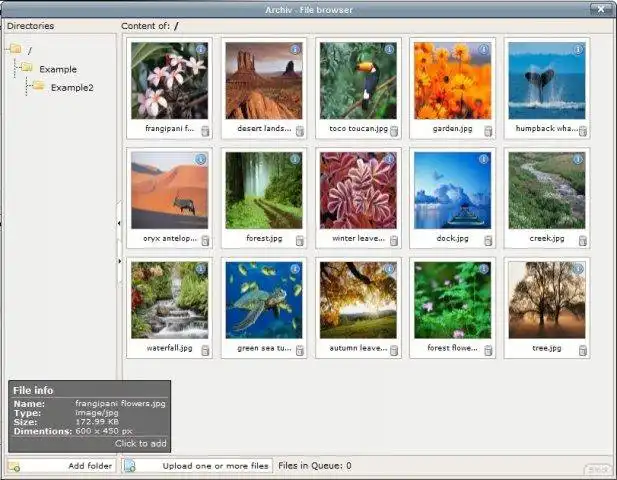Delete tree.jpg with its trash icon
This screenshot has height=480, width=617.
[x=583, y=350]
